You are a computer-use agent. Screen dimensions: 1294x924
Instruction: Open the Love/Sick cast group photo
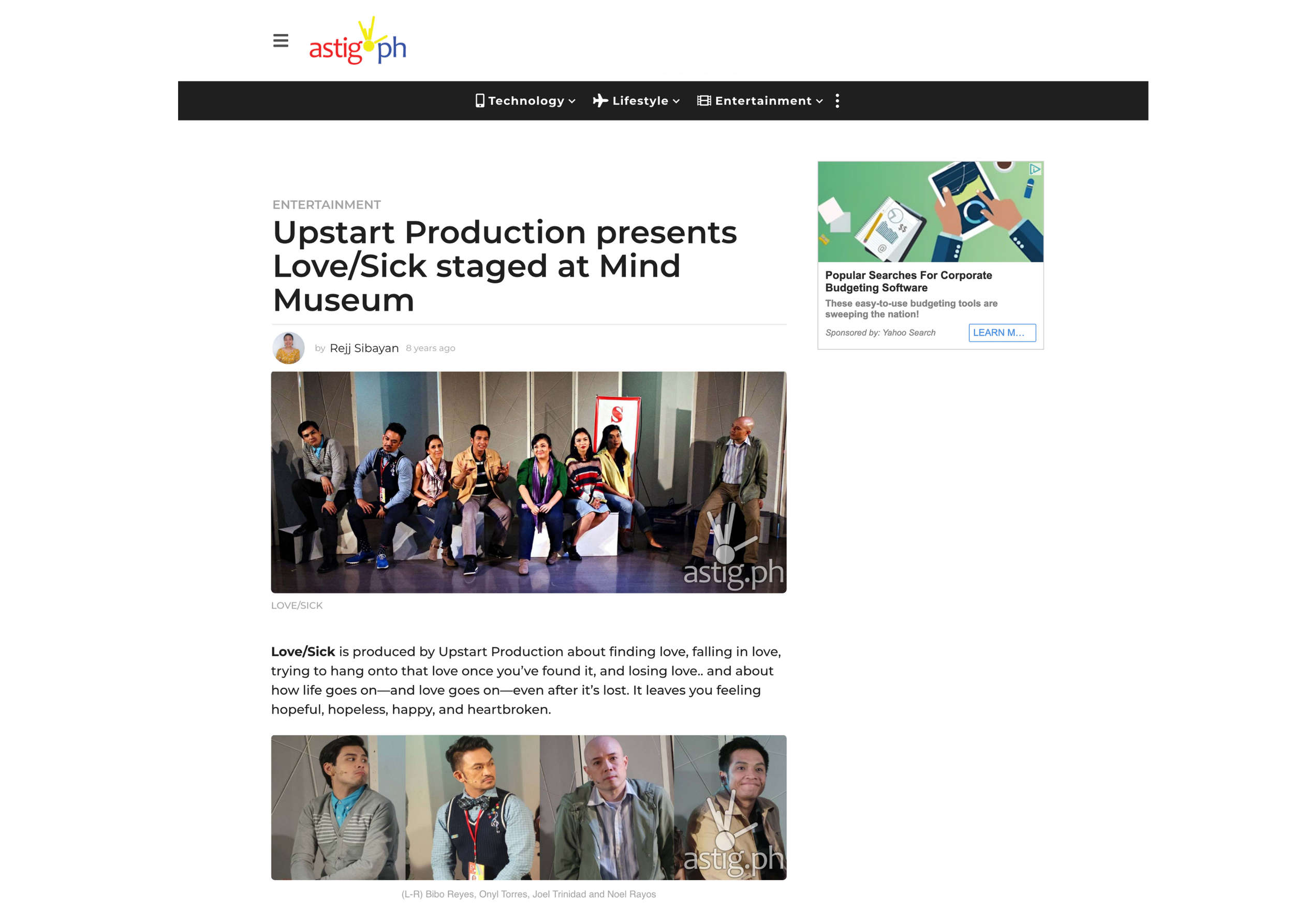(528, 482)
